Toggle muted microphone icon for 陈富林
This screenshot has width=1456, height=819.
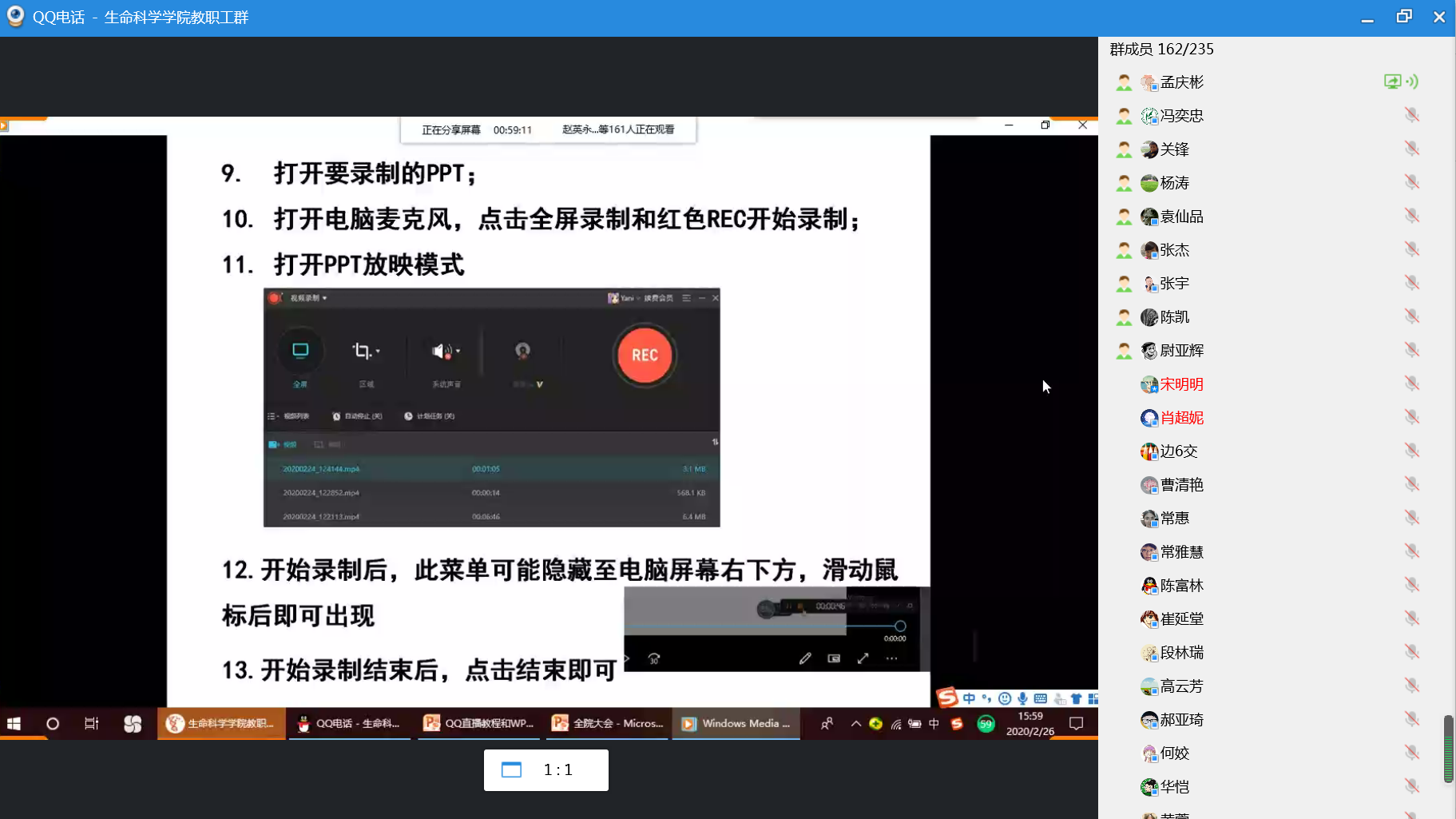(1411, 585)
